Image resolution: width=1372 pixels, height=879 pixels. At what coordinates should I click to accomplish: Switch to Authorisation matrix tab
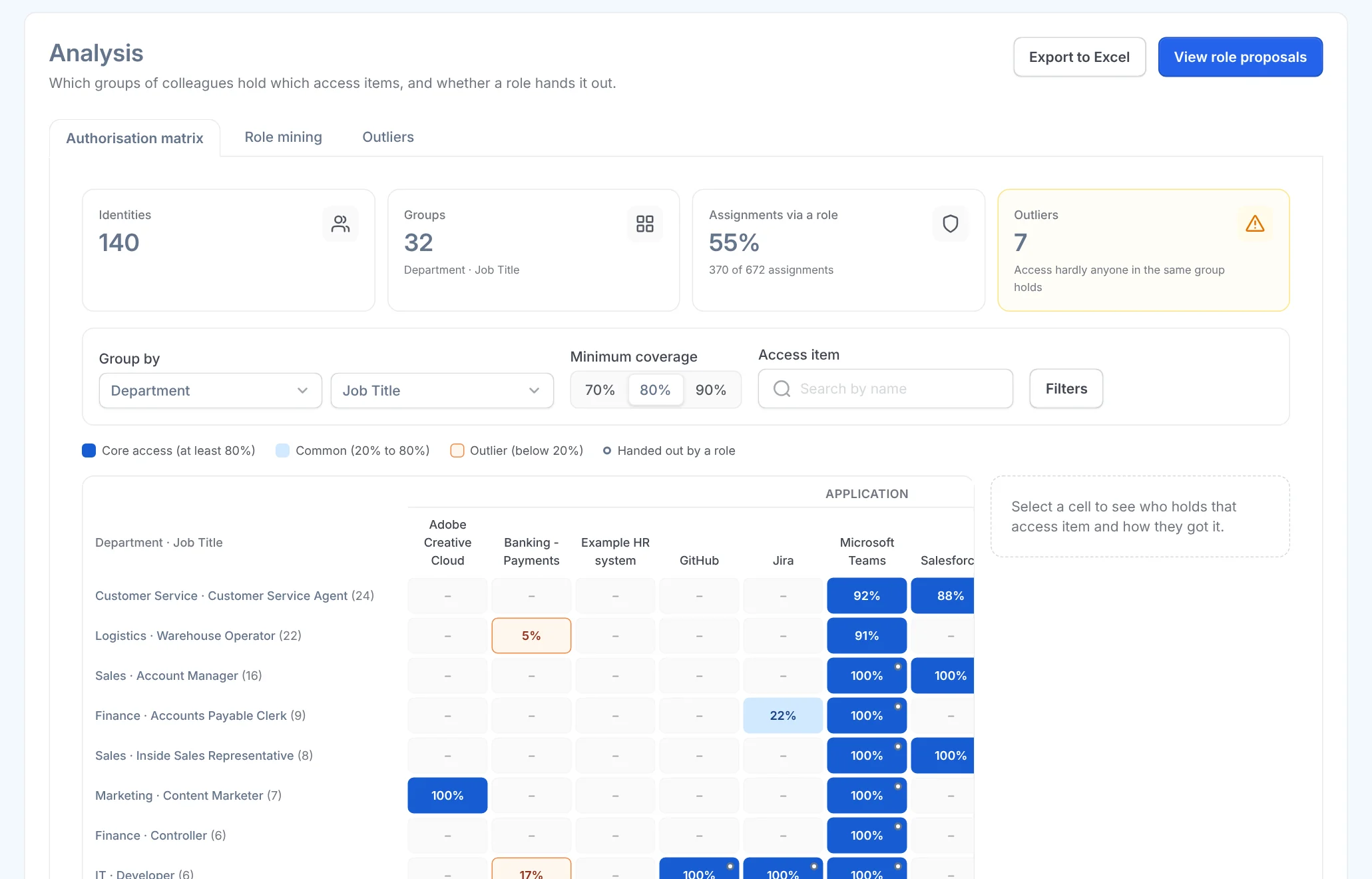[134, 138]
